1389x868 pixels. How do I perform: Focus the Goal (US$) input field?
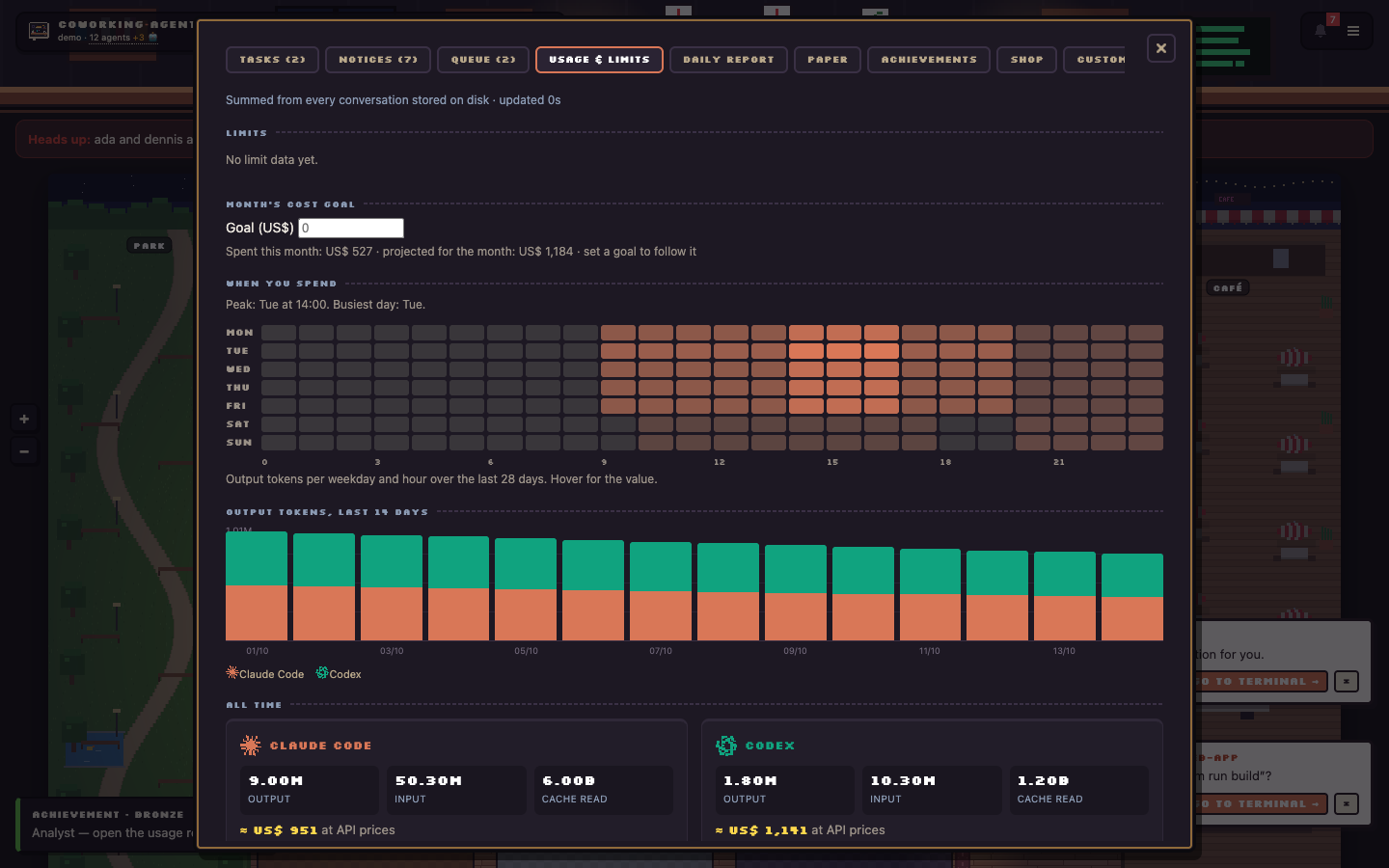[351, 228]
